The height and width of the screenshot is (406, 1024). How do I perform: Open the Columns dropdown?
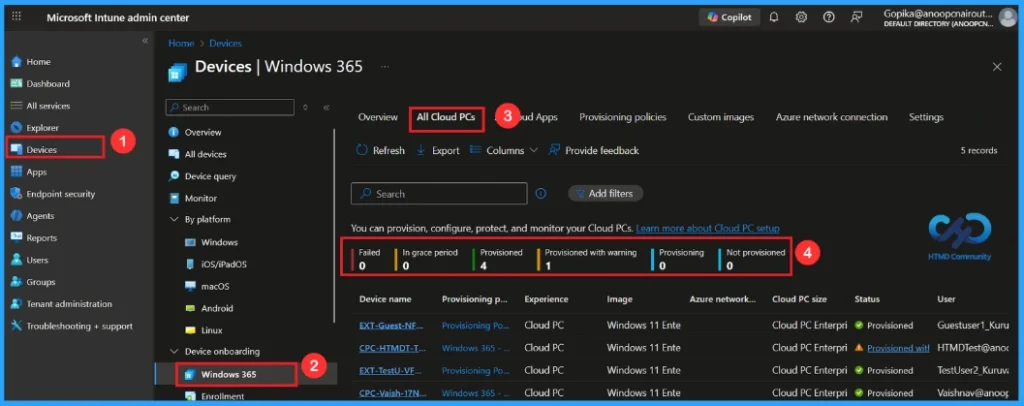pyautogui.click(x=504, y=150)
